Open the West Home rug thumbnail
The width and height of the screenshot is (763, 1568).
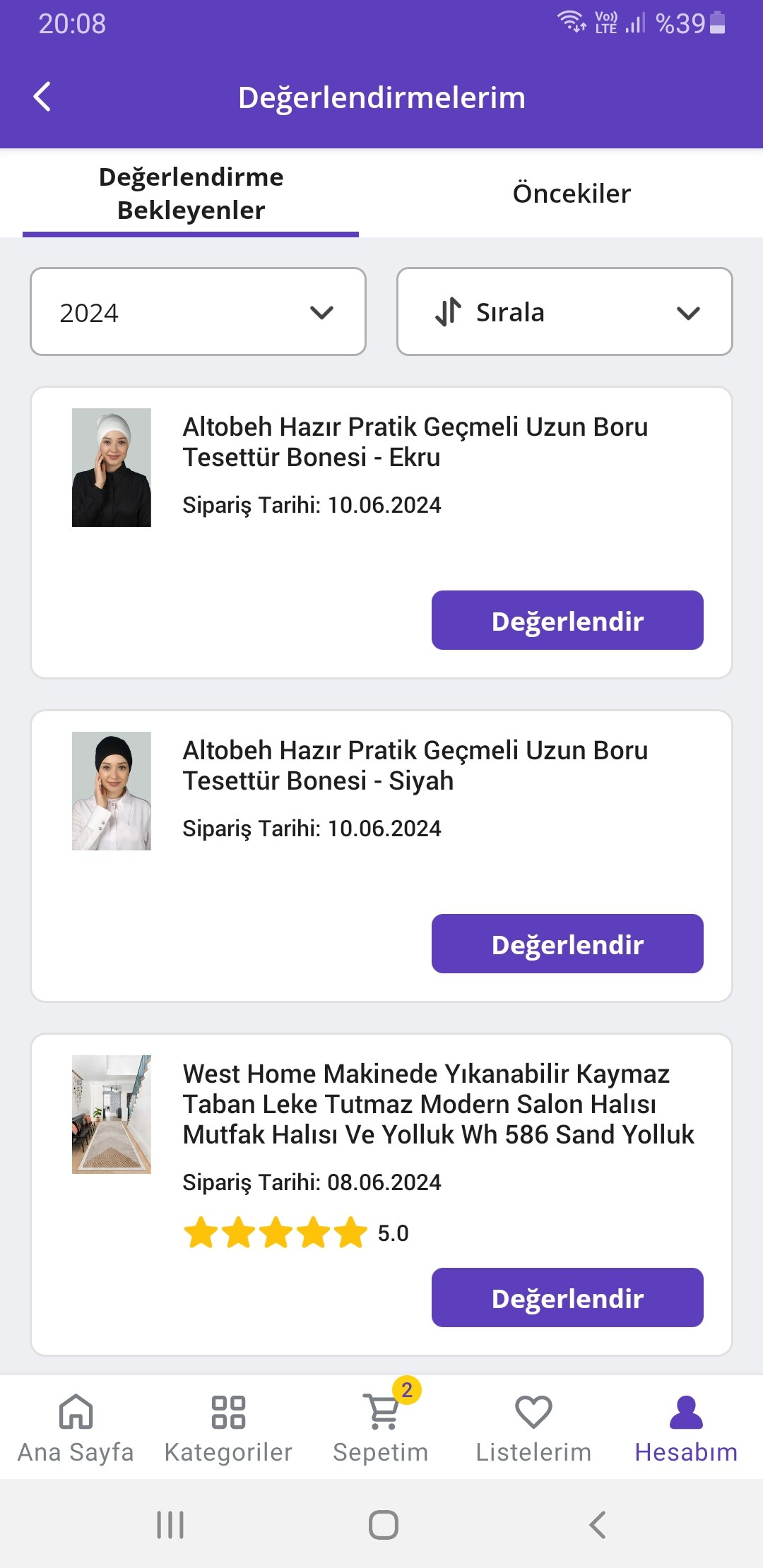click(112, 1115)
